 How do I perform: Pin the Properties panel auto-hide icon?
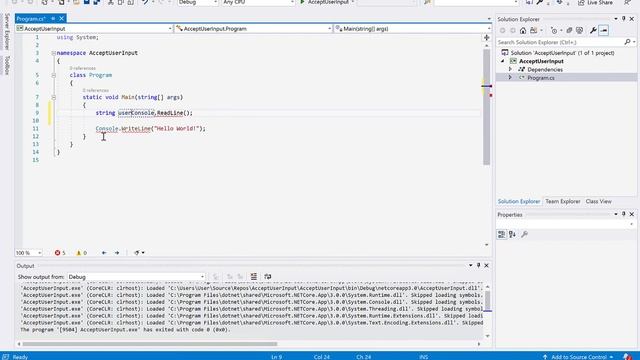pos(623,214)
